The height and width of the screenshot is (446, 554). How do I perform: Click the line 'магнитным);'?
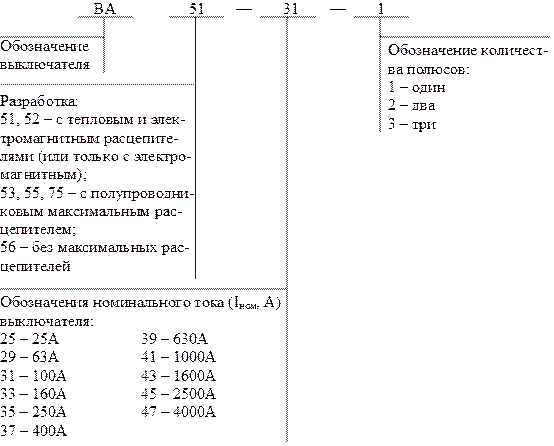(x=43, y=175)
